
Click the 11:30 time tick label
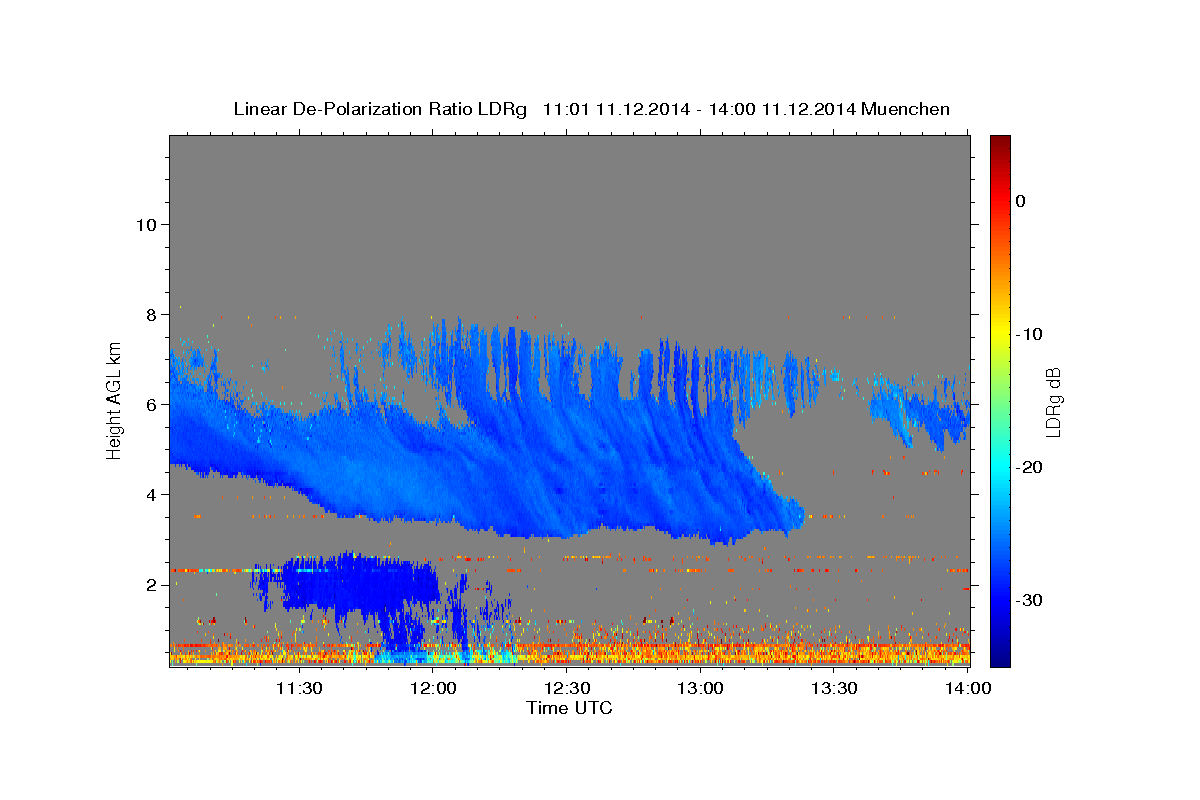click(298, 688)
